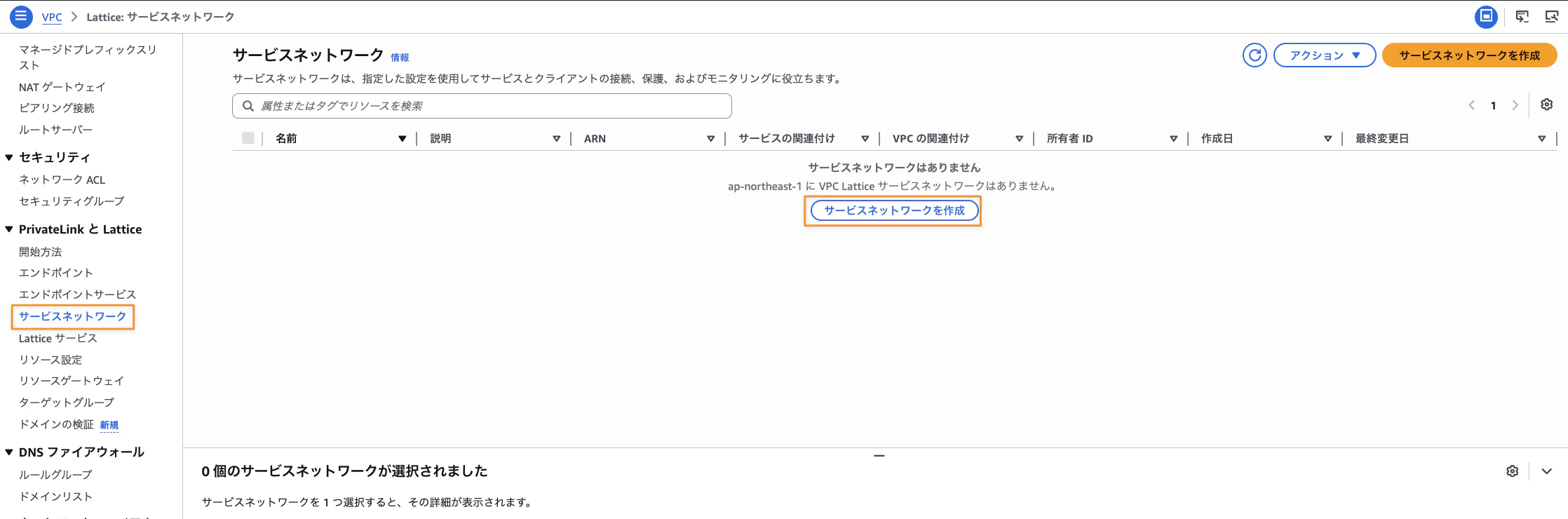Collapse the PrivateLink と Lattice section

click(9, 229)
